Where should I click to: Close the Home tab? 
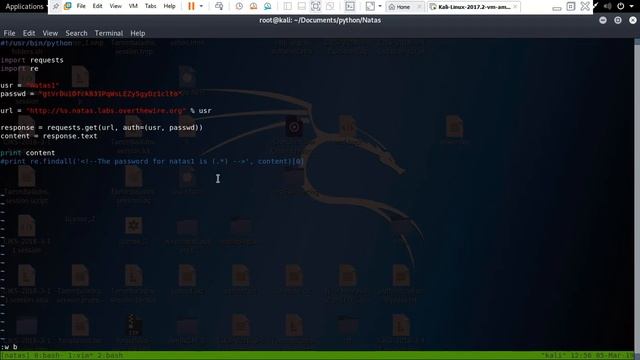pyautogui.click(x=419, y=7)
